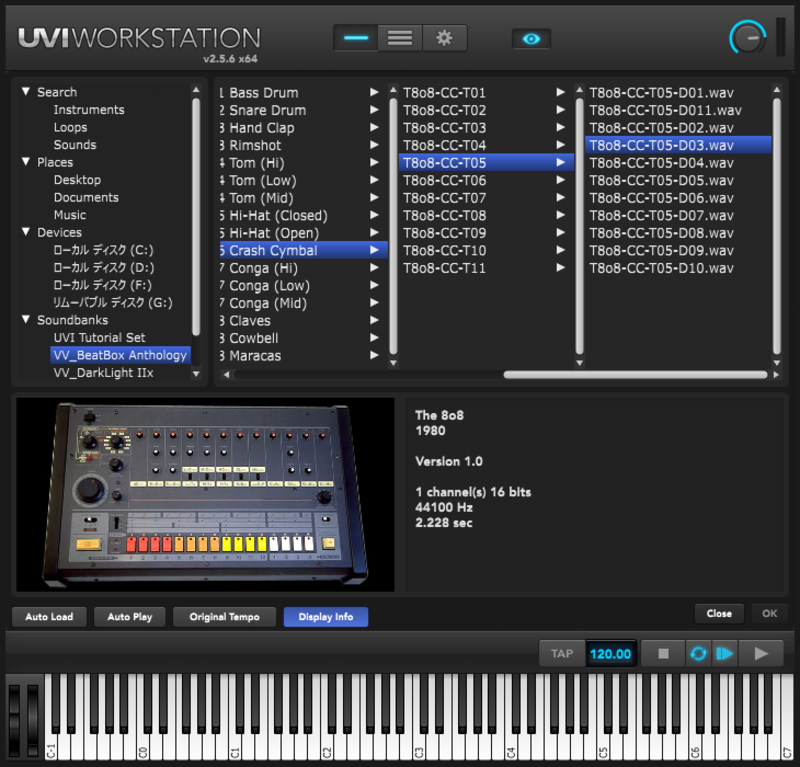Screen dimensions: 800x767
Task: Open removable disk (G:) device
Action: [113, 303]
